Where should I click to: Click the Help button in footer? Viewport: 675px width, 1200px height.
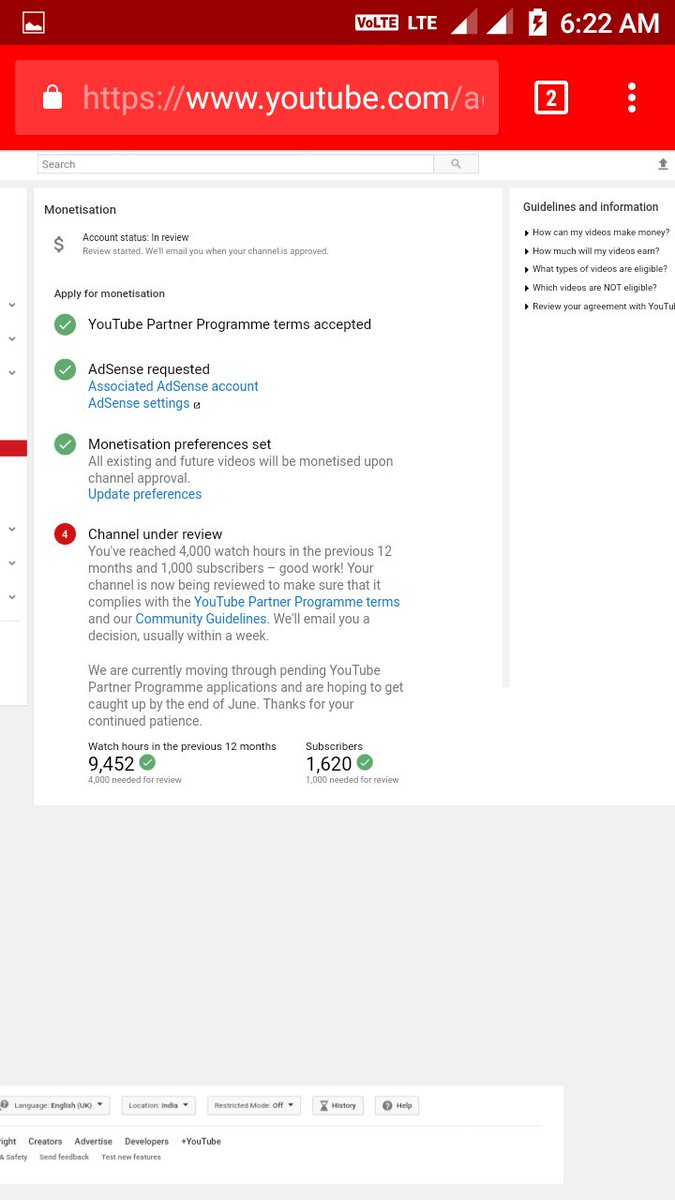coord(397,1105)
